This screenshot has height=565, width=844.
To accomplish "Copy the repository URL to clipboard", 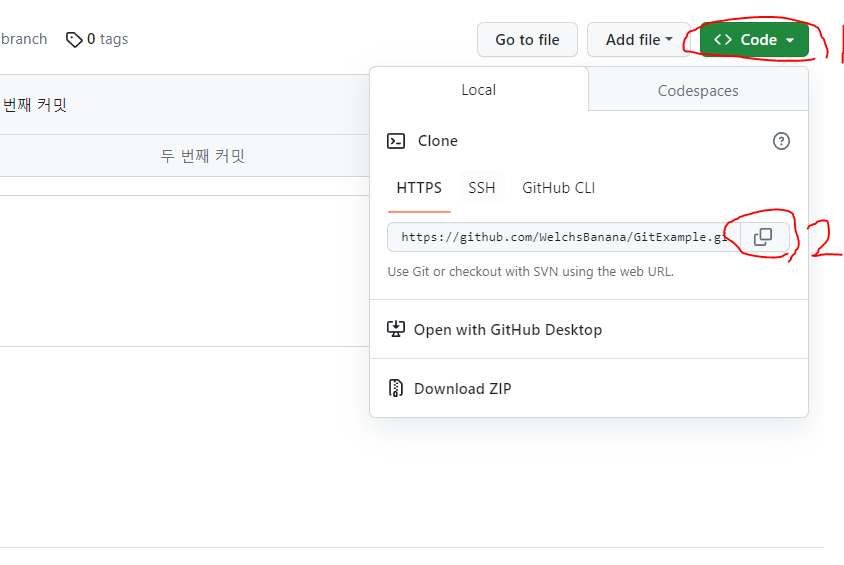I will (763, 237).
